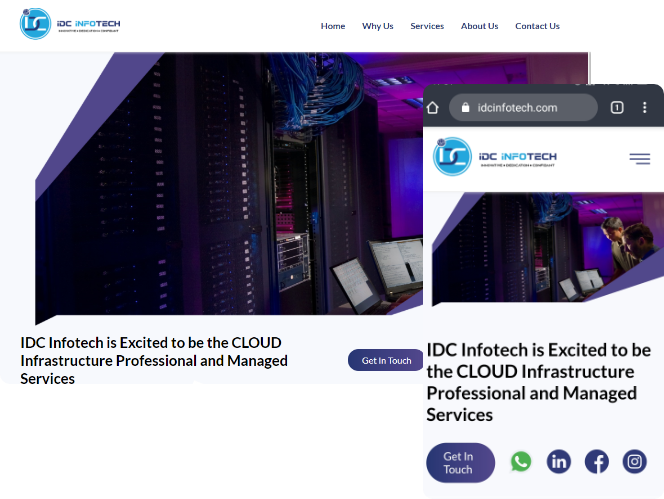This screenshot has height=499, width=664.
Task: Open the tab switcher showing 1 tab
Action: click(617, 108)
